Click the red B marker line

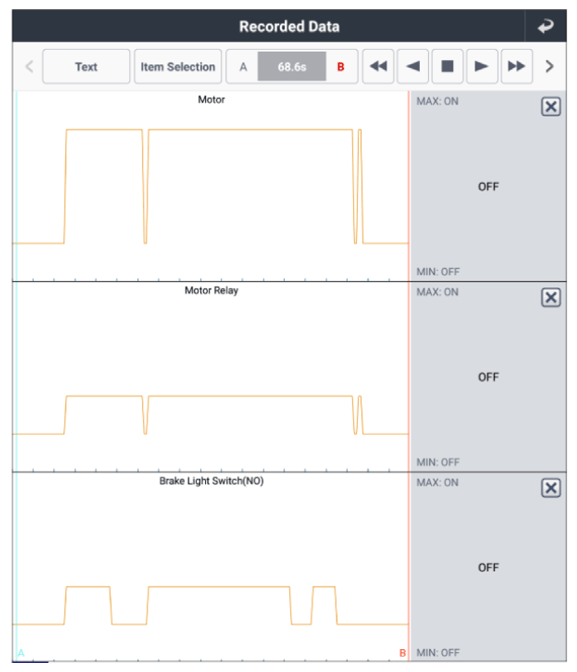pyautogui.click(x=409, y=375)
